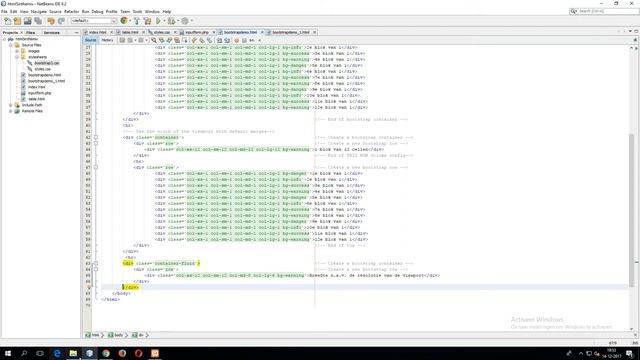Open the Refactor menu
The height and width of the screenshot is (360, 640).
(71, 11)
